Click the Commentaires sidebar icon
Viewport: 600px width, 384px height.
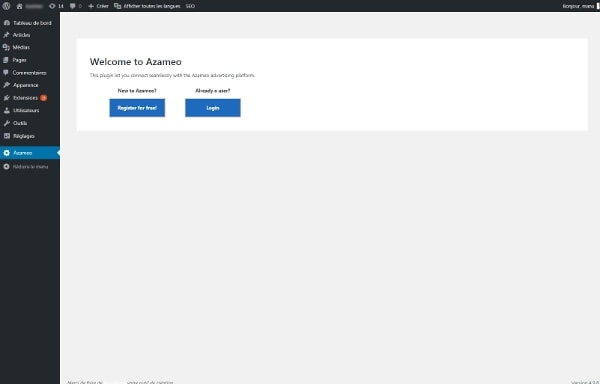pos(6,73)
